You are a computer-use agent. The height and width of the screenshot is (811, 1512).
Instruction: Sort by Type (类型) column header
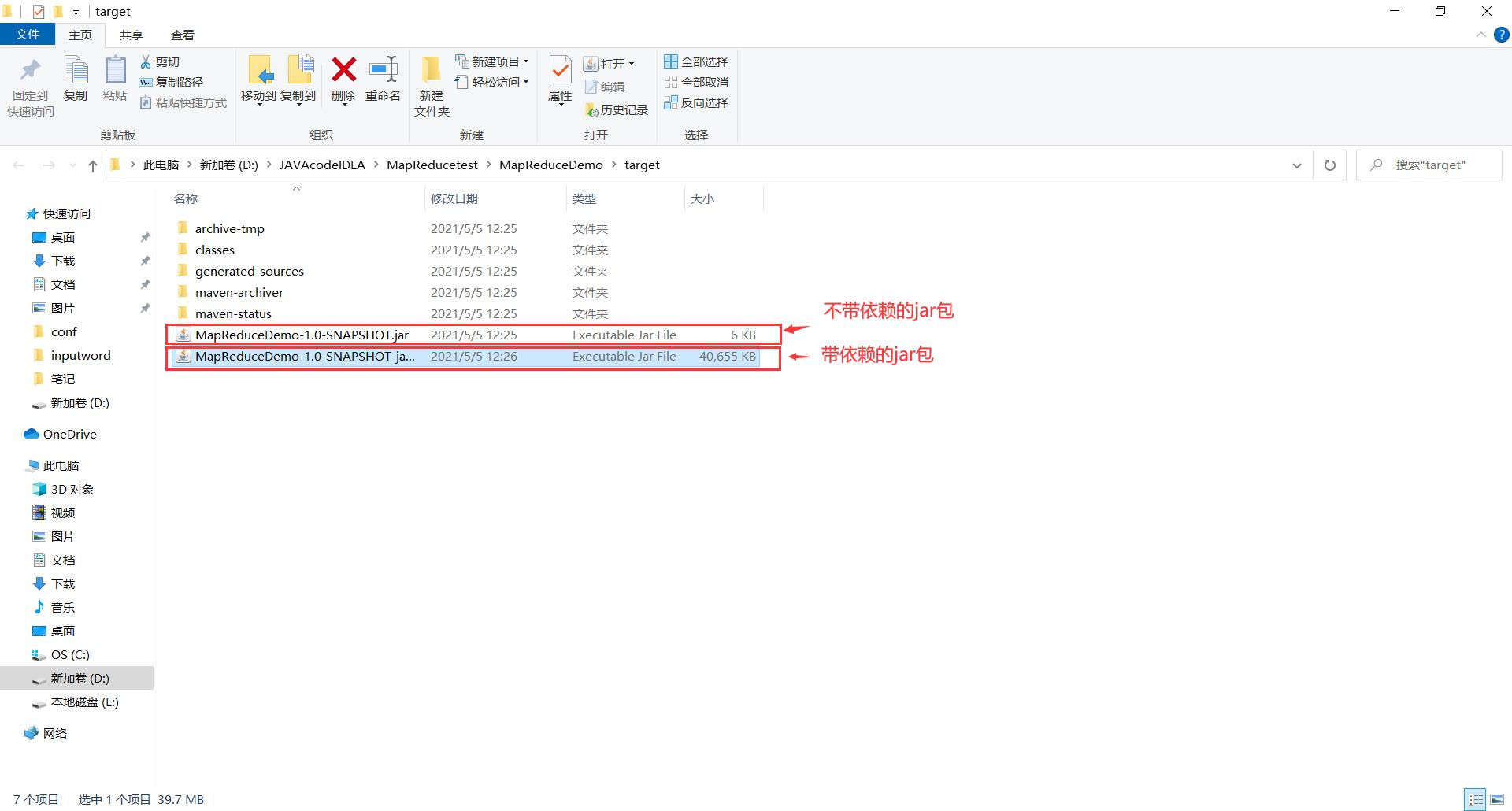[625, 198]
